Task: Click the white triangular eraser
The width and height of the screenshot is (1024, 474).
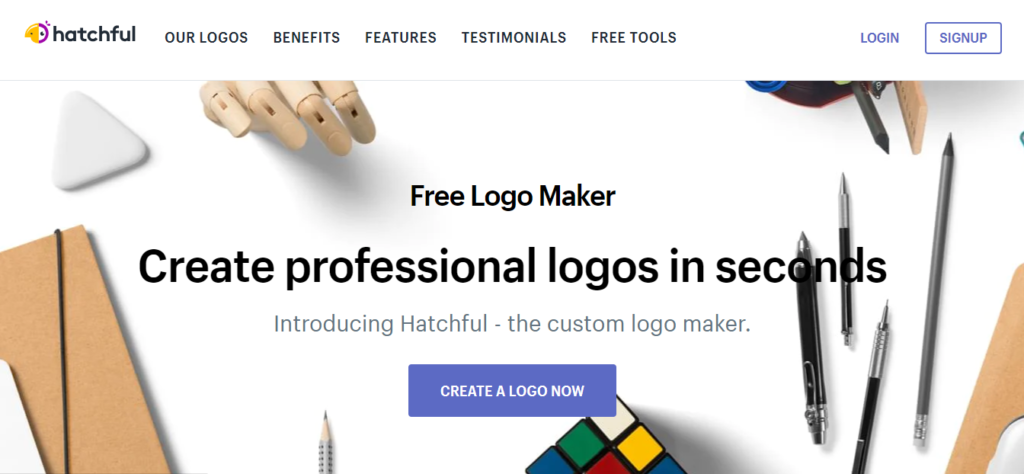Action: click(x=98, y=140)
